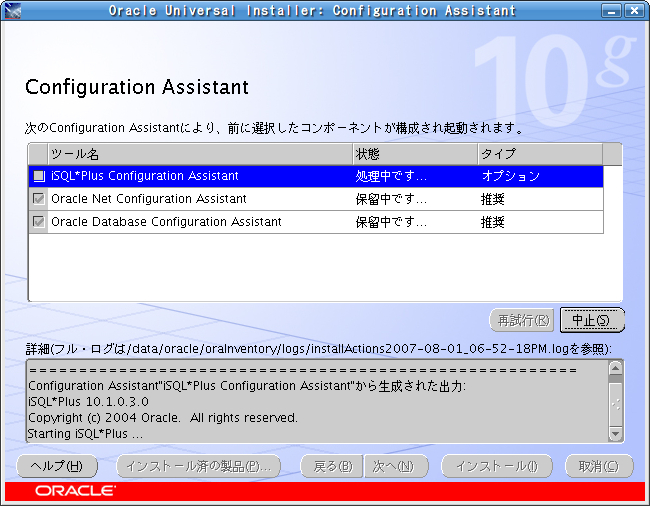Viewport: 650px width, 506px height.
Task: Click the 取消(C) cancel button
Action: [x=599, y=466]
